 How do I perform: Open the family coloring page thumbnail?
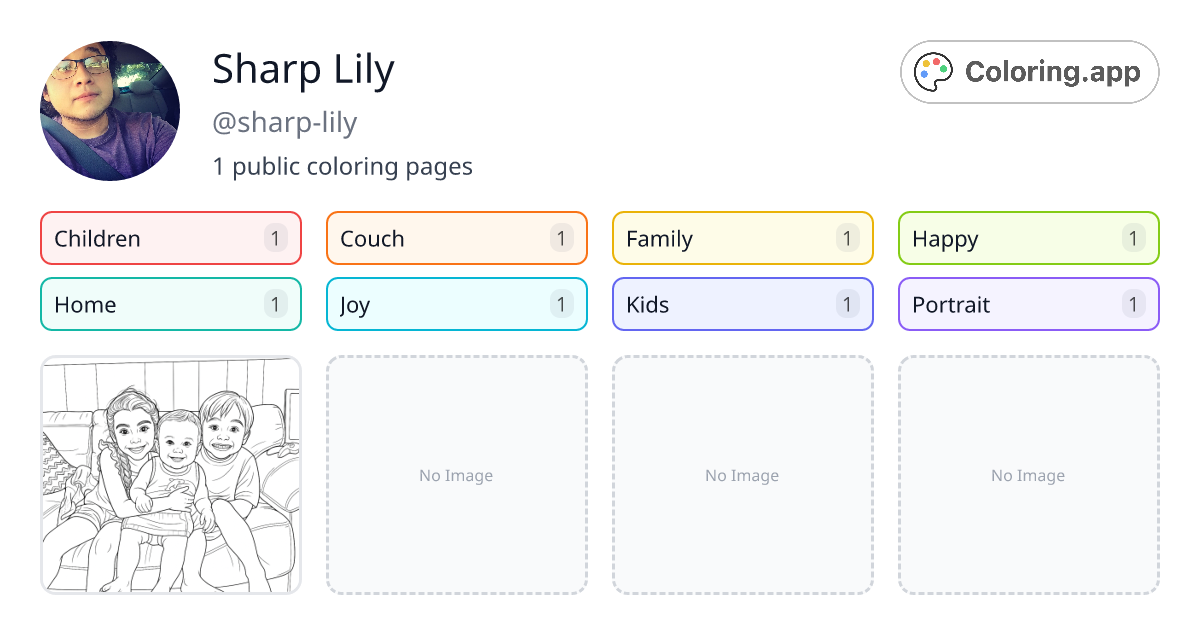click(x=170, y=475)
